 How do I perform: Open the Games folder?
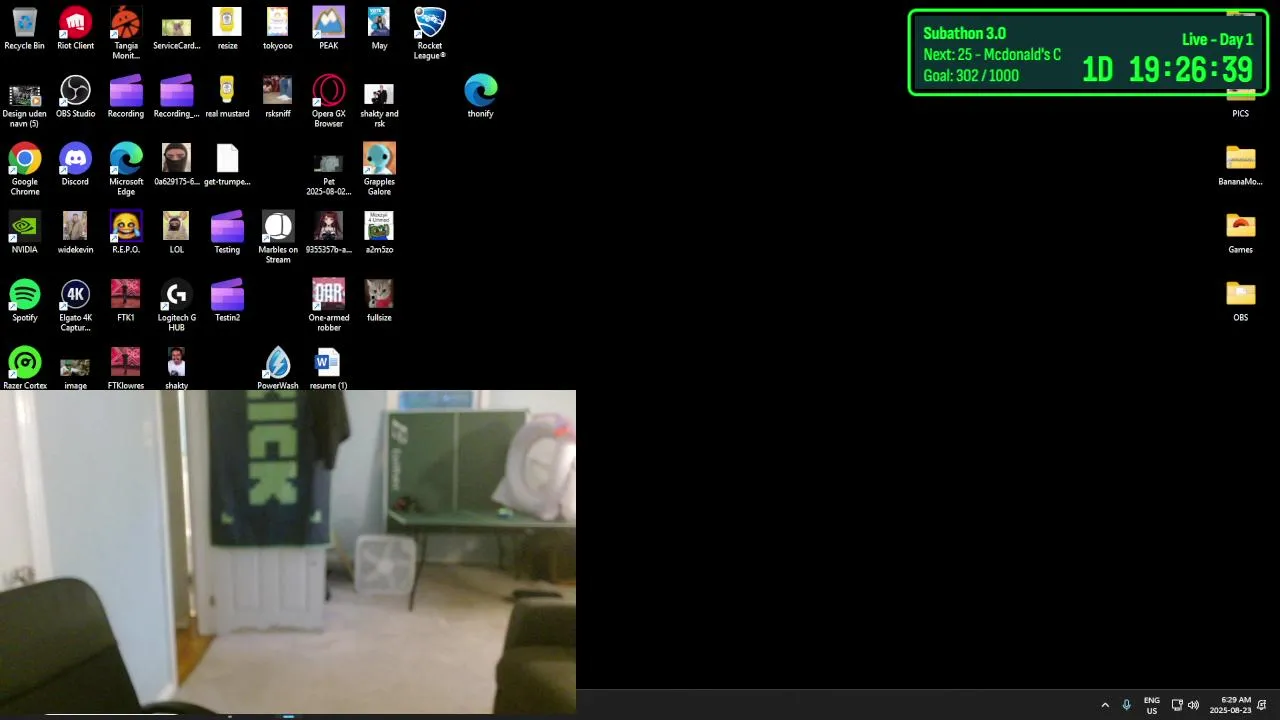(x=1240, y=233)
